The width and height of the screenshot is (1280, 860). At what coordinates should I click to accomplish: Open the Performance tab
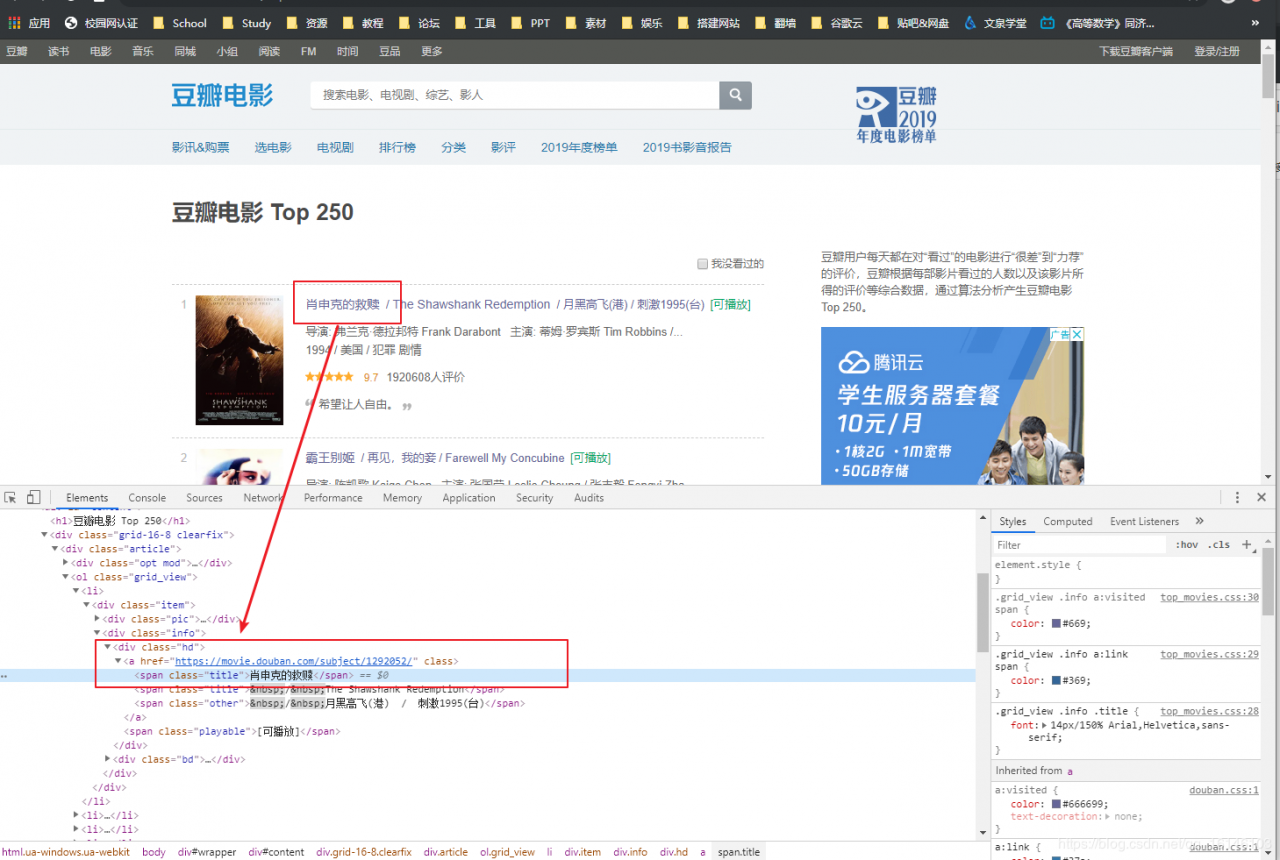click(x=333, y=498)
